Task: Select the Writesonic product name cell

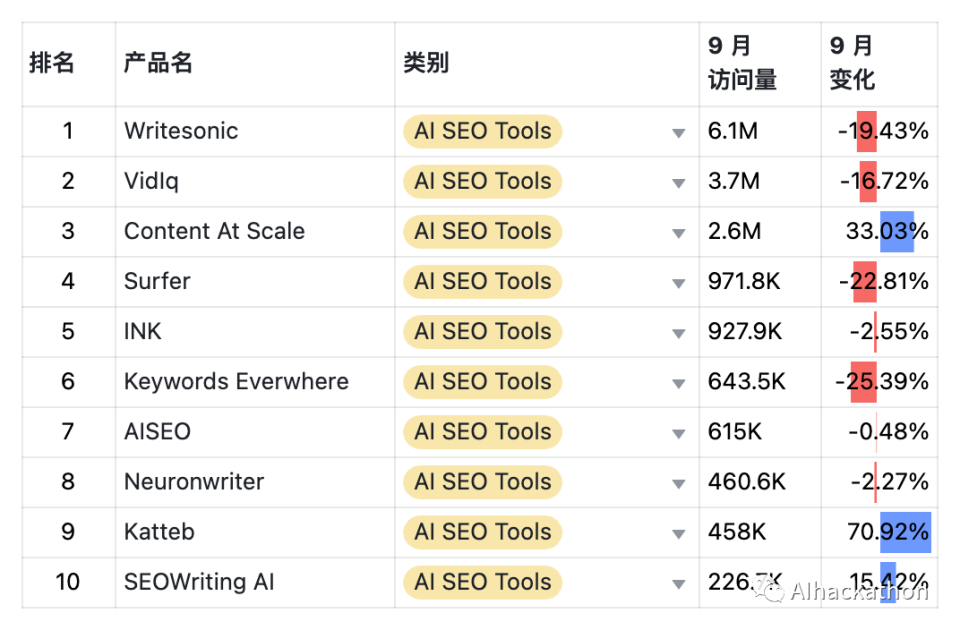Action: tap(181, 131)
